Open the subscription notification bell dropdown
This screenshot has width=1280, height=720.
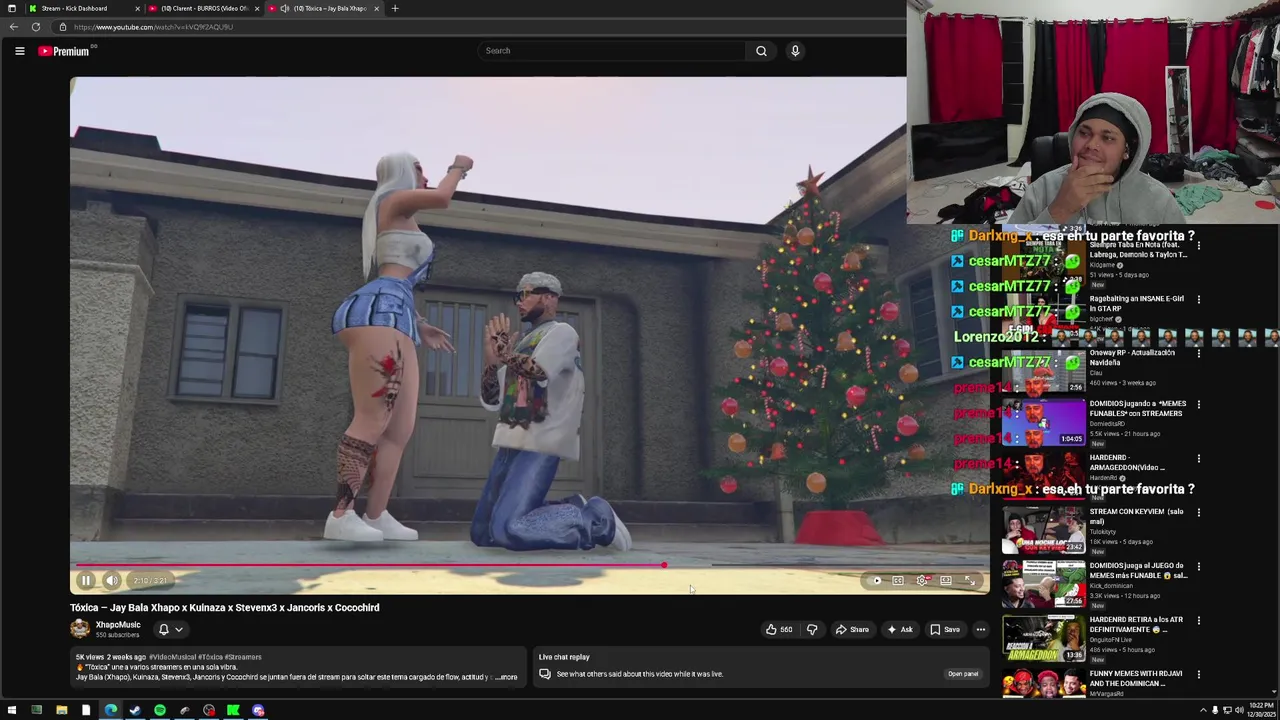click(171, 629)
